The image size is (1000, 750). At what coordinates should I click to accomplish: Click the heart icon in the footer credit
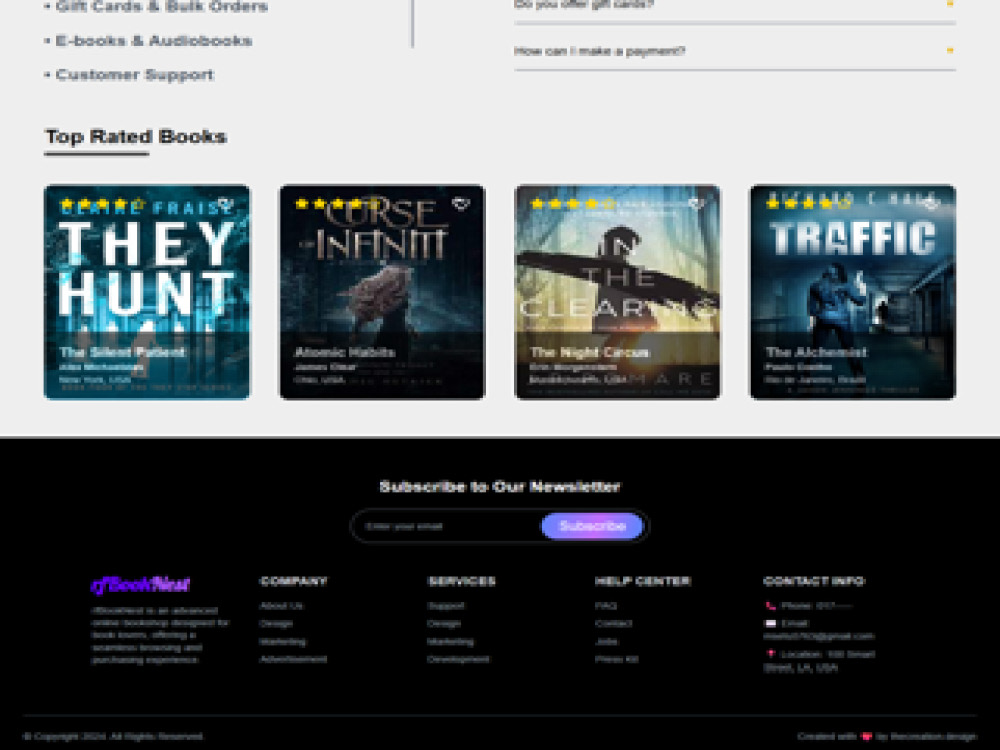click(x=866, y=737)
